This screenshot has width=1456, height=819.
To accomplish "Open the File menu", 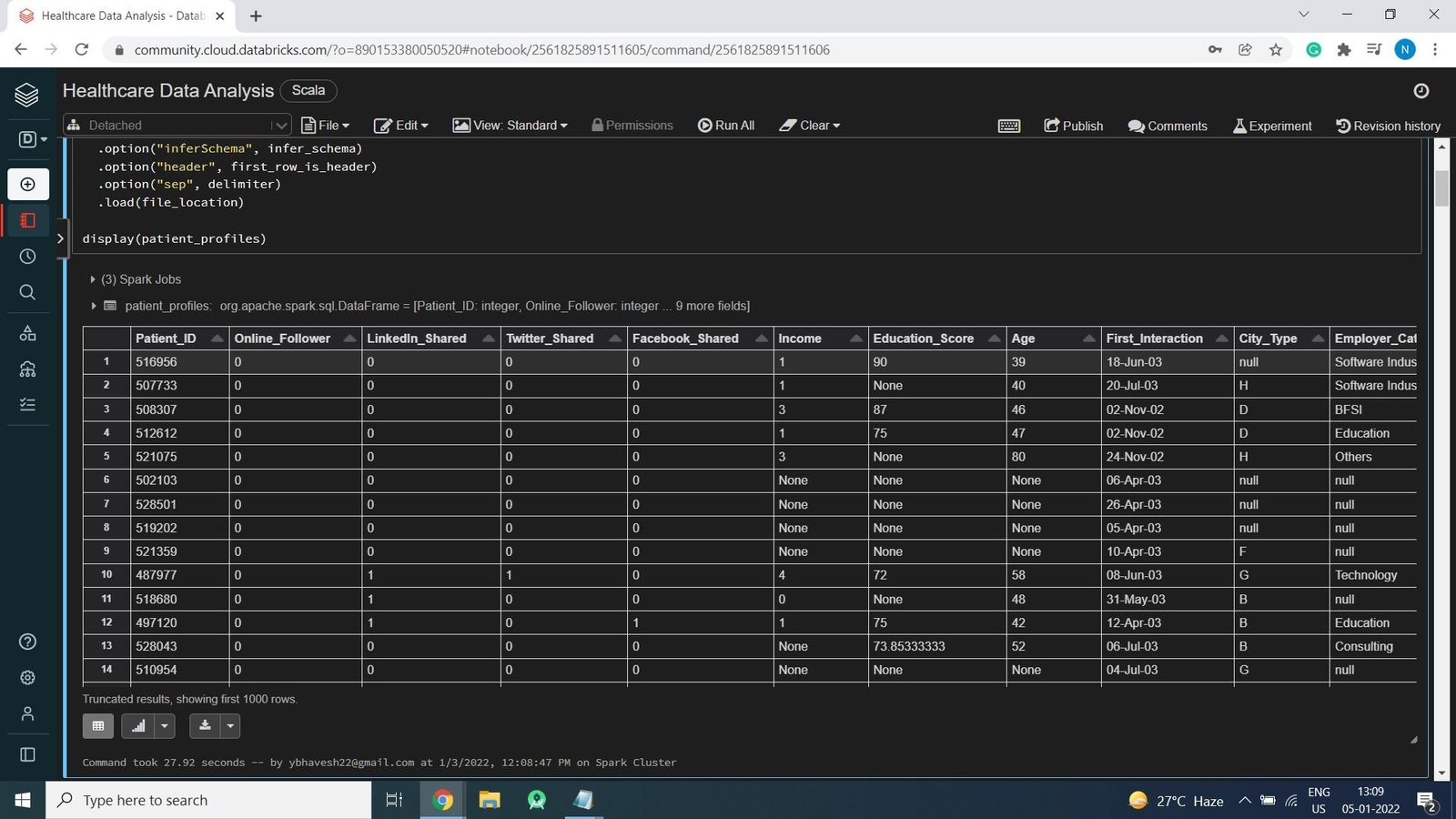I will (326, 126).
